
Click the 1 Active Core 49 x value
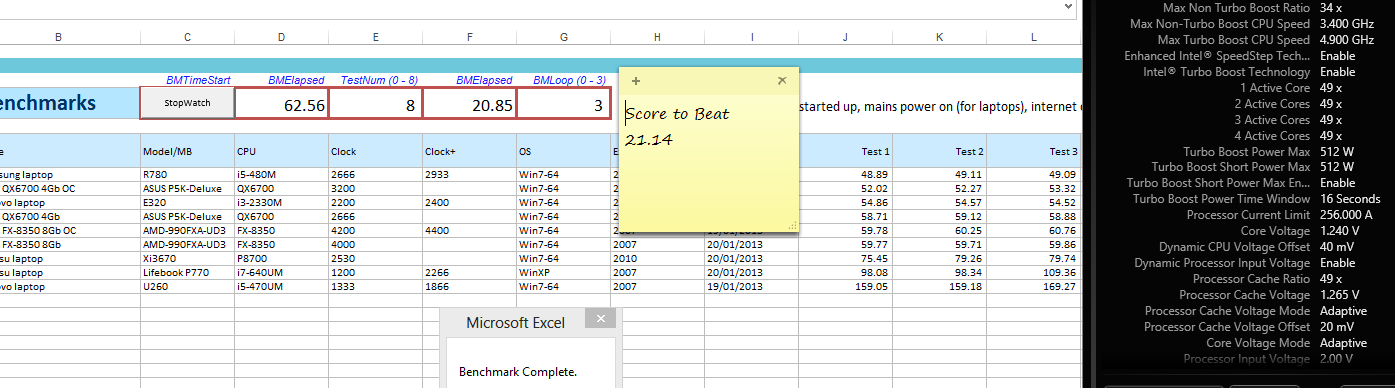1331,87
